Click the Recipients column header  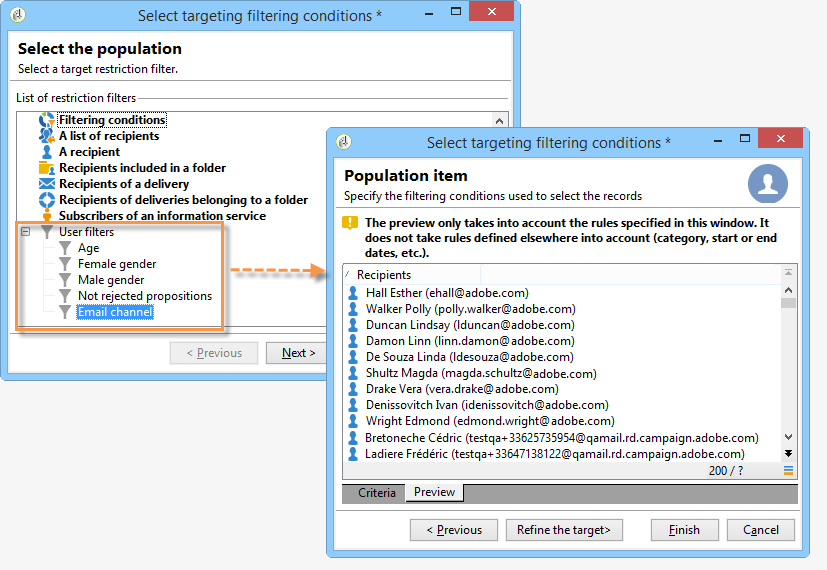point(412,275)
